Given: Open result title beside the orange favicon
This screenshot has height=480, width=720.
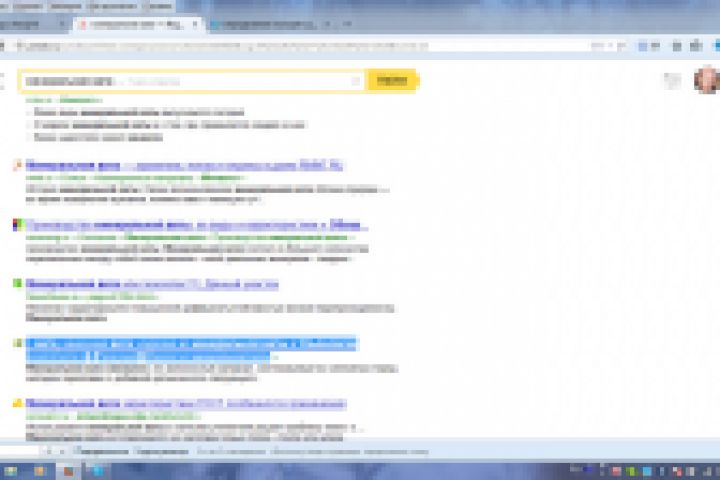Looking at the screenshot, I should pyautogui.click(x=184, y=165).
